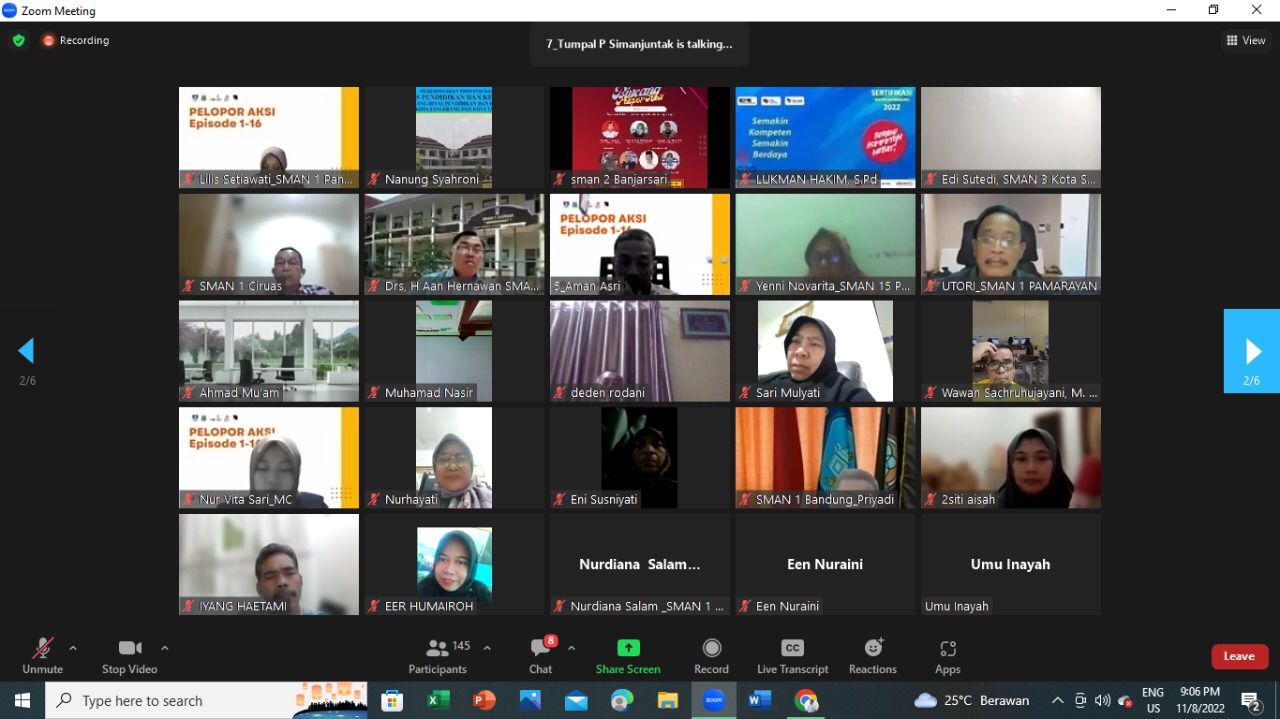Open Excel from the Windows taskbar
1280x719 pixels.
pos(438,701)
